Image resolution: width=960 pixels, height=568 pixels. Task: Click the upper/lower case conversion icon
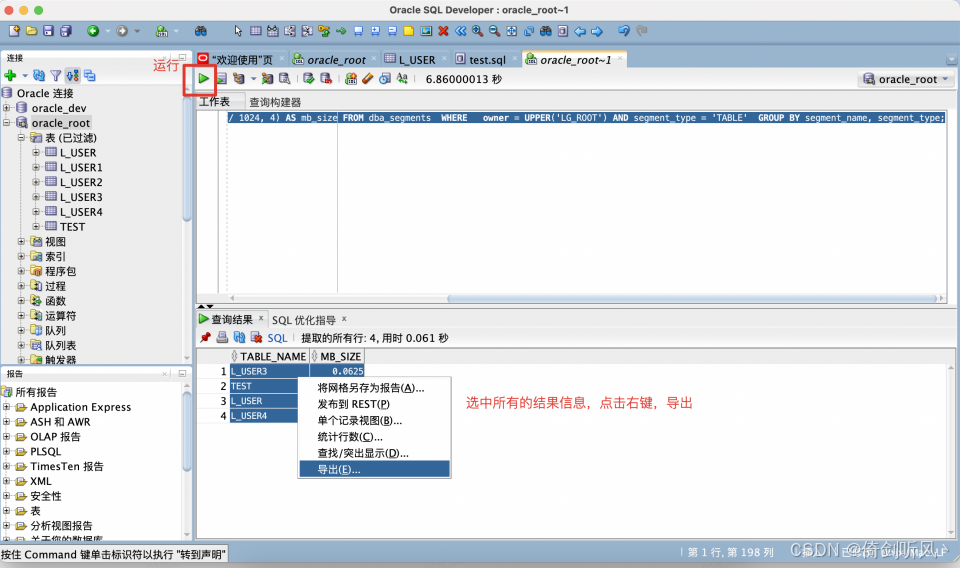[x=402, y=78]
